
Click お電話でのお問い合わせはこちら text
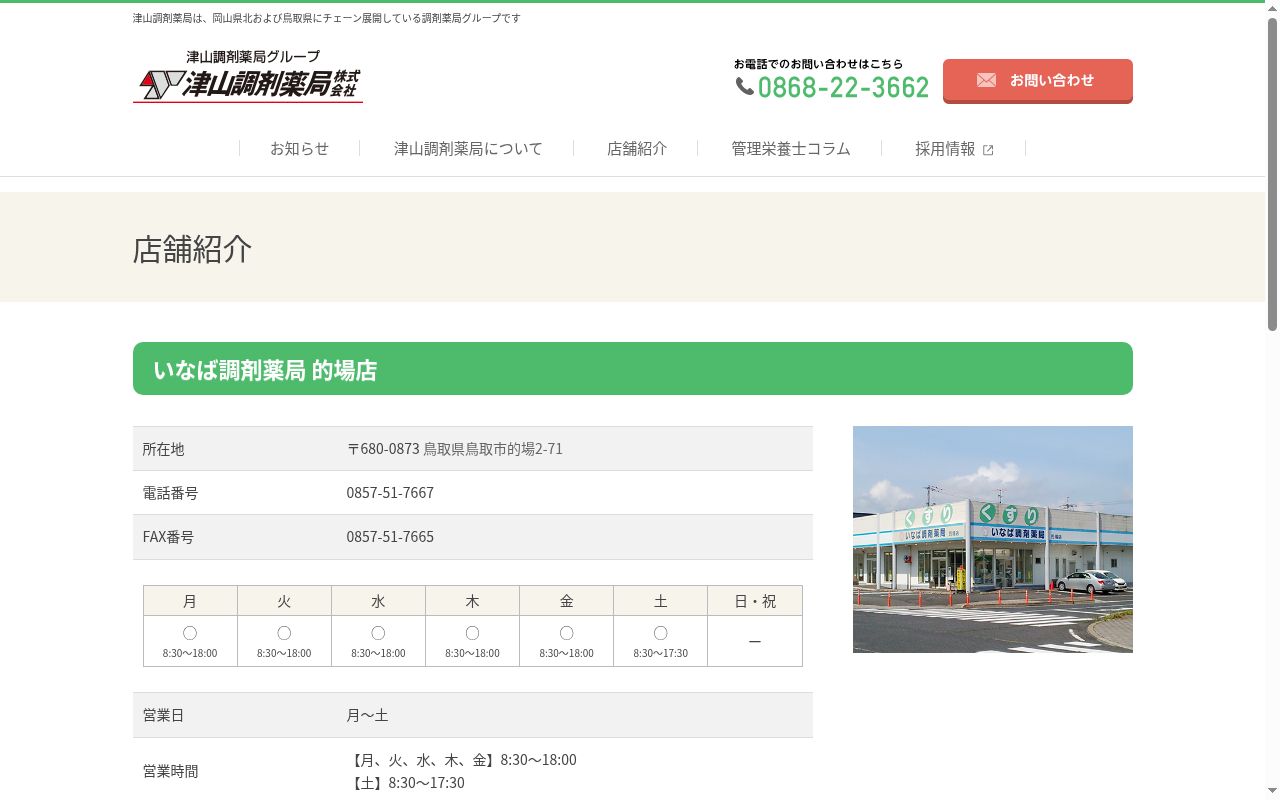[818, 64]
